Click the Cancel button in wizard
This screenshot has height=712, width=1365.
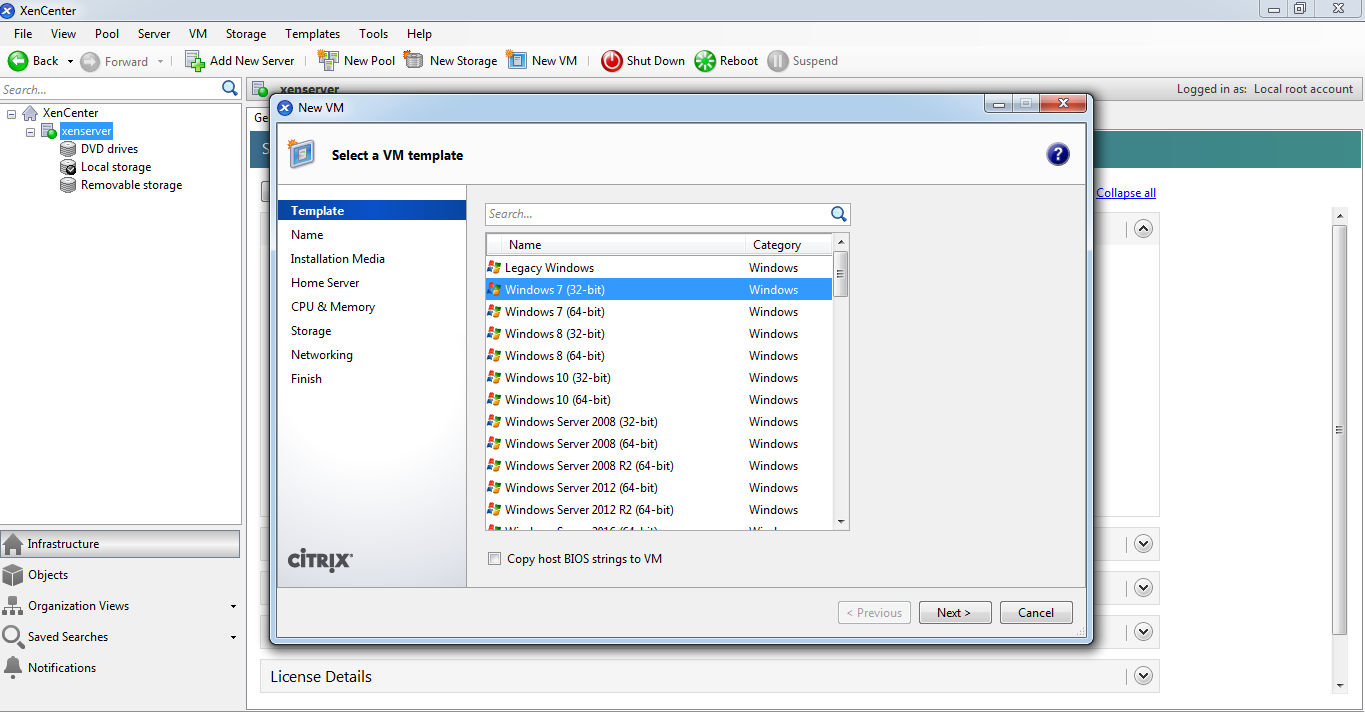[x=1036, y=613]
